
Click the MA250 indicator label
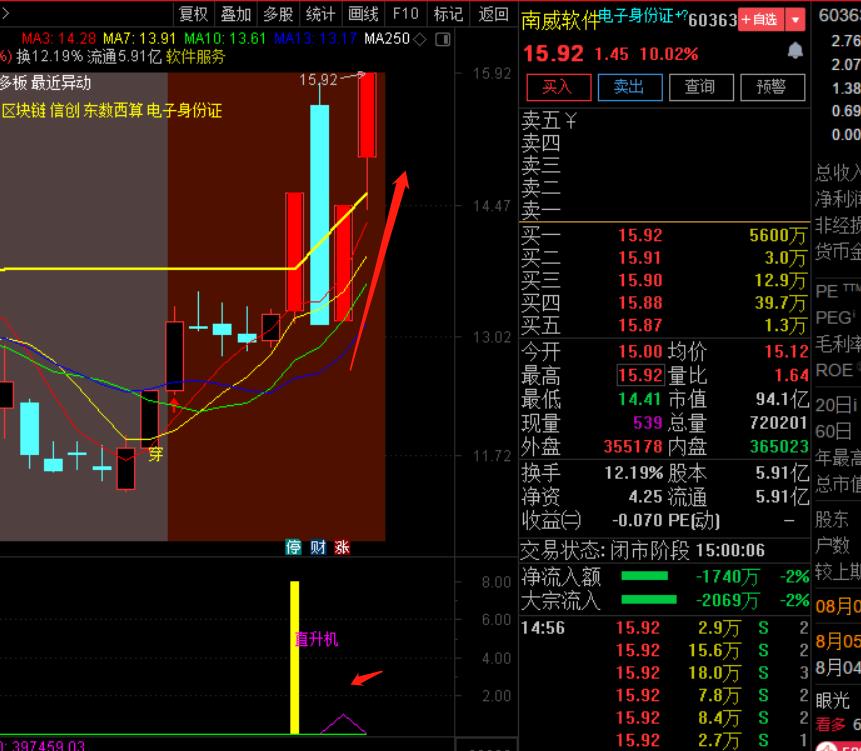click(x=387, y=39)
